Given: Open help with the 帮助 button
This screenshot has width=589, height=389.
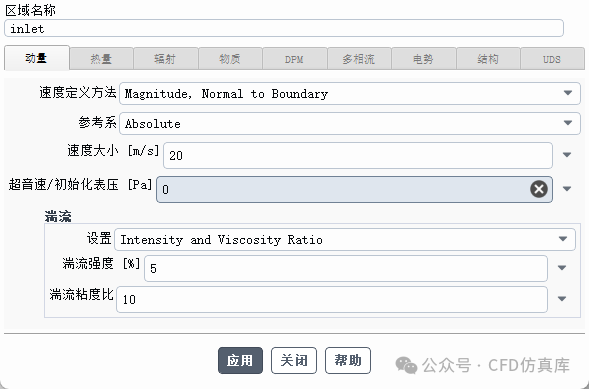Looking at the screenshot, I should point(348,360).
